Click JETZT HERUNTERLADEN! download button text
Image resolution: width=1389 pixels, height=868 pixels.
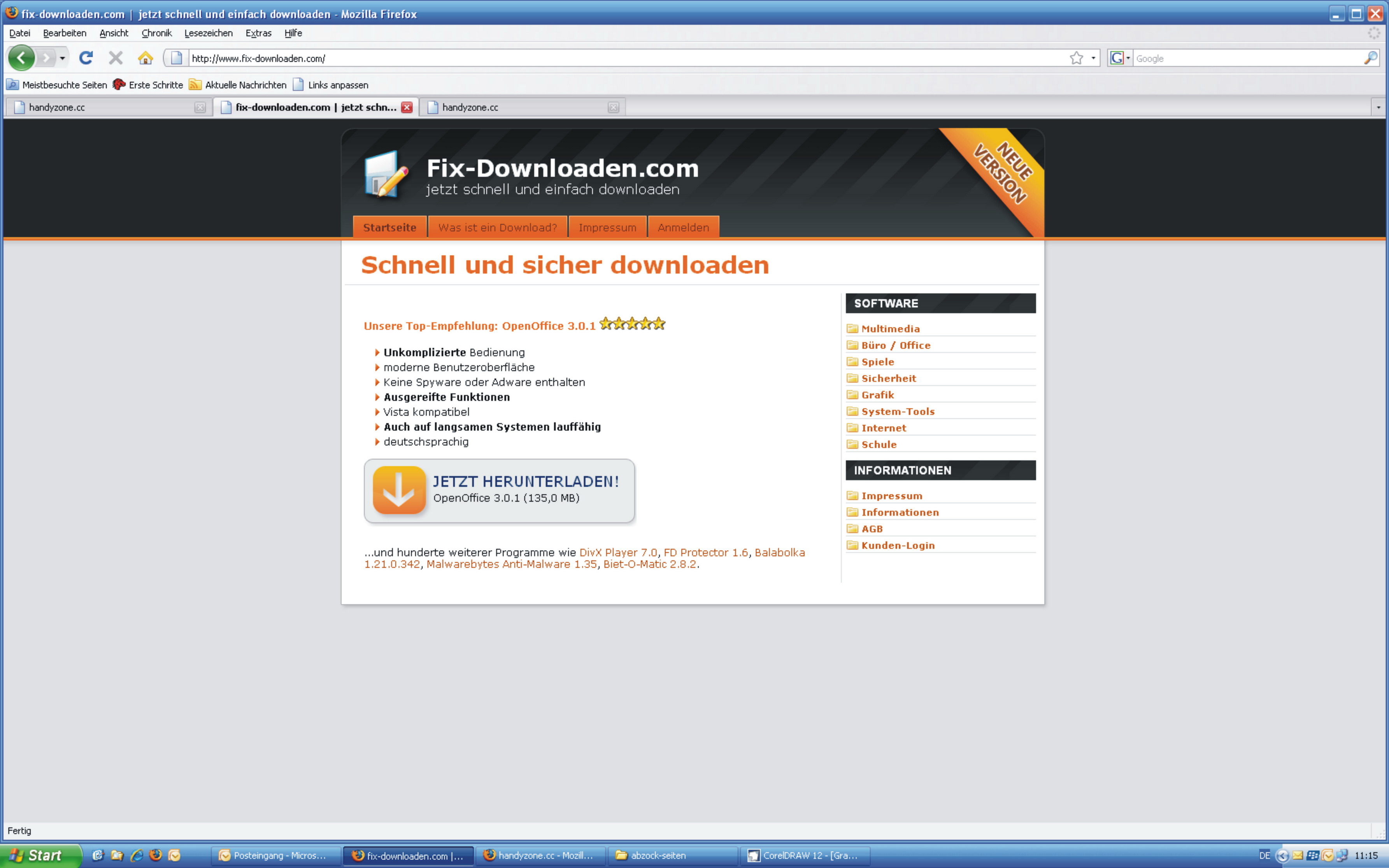pos(526,481)
